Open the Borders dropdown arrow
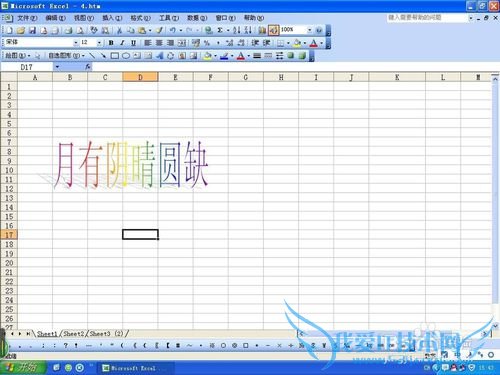 click(x=288, y=43)
